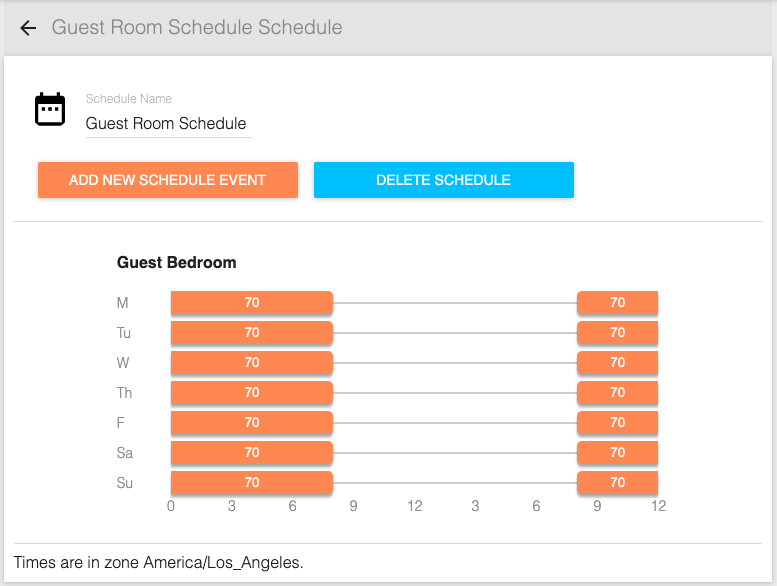
Task: Select Friday evening 70 event bar
Action: pyautogui.click(x=617, y=423)
